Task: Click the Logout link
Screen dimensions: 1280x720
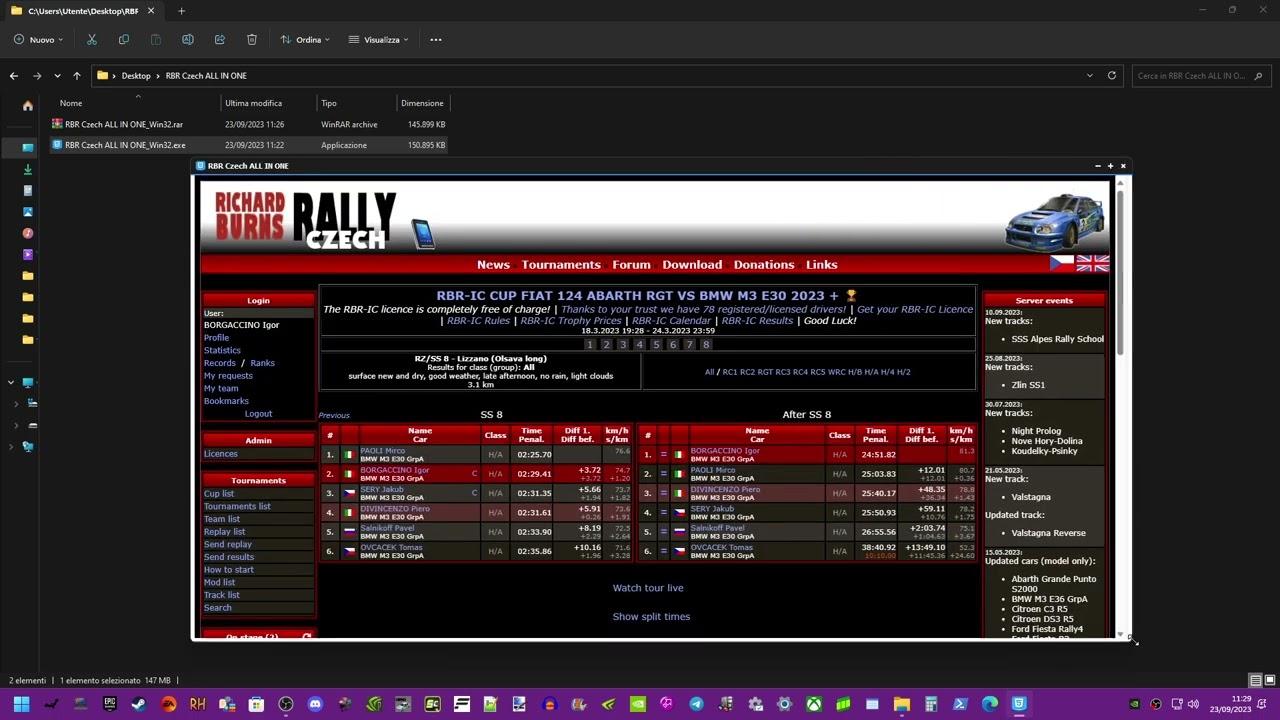Action: click(x=258, y=414)
